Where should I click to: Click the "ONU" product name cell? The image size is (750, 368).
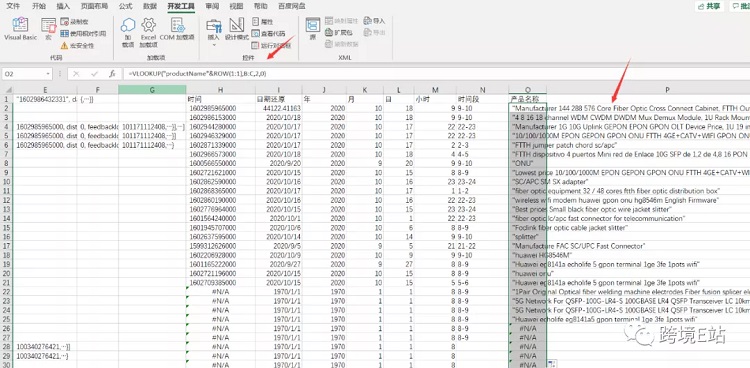pos(528,163)
